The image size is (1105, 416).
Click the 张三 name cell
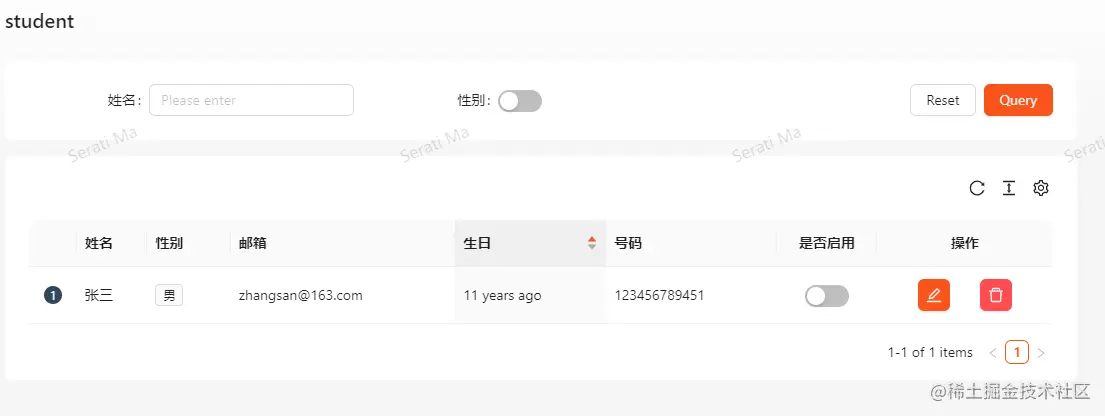coord(99,295)
